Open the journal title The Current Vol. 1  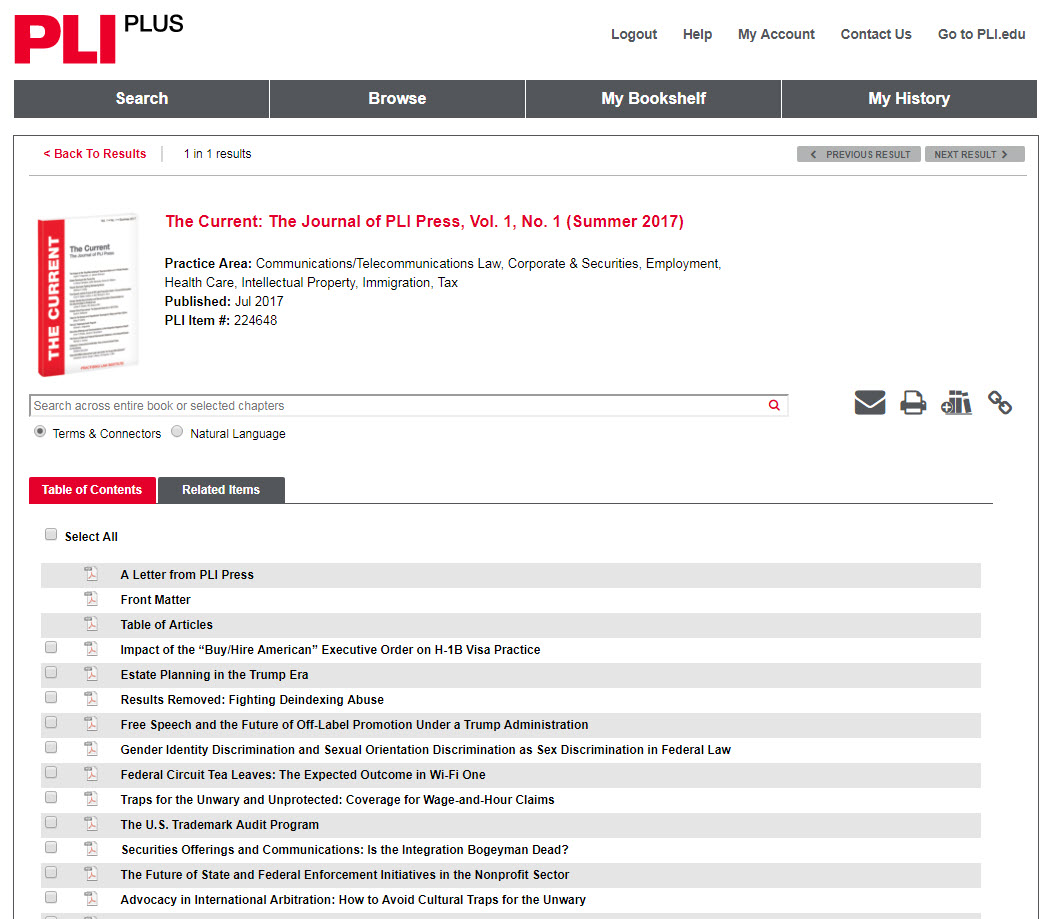click(x=424, y=221)
